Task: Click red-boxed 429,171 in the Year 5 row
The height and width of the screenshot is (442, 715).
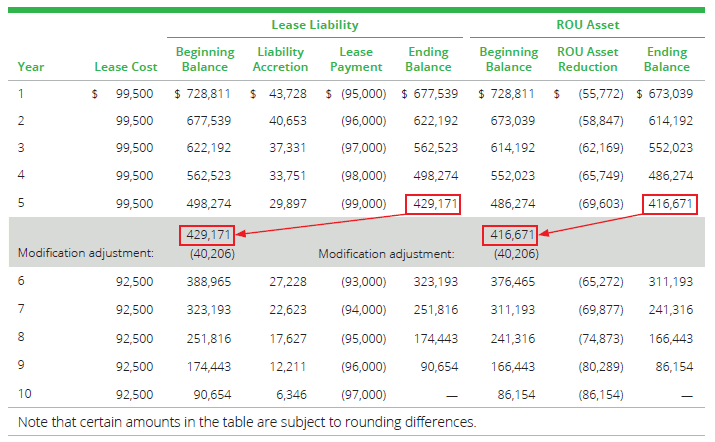Action: 431,204
